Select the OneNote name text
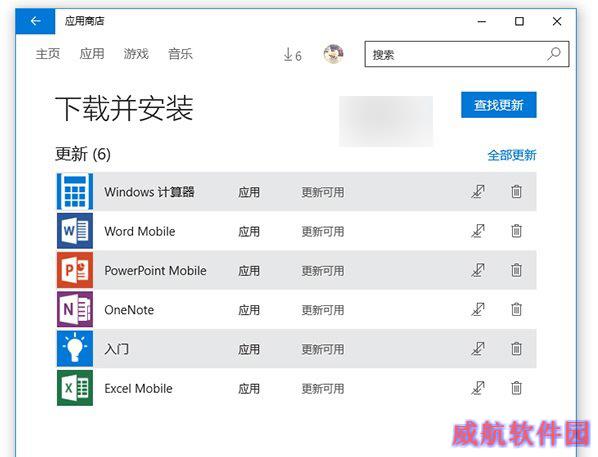 pos(129,310)
